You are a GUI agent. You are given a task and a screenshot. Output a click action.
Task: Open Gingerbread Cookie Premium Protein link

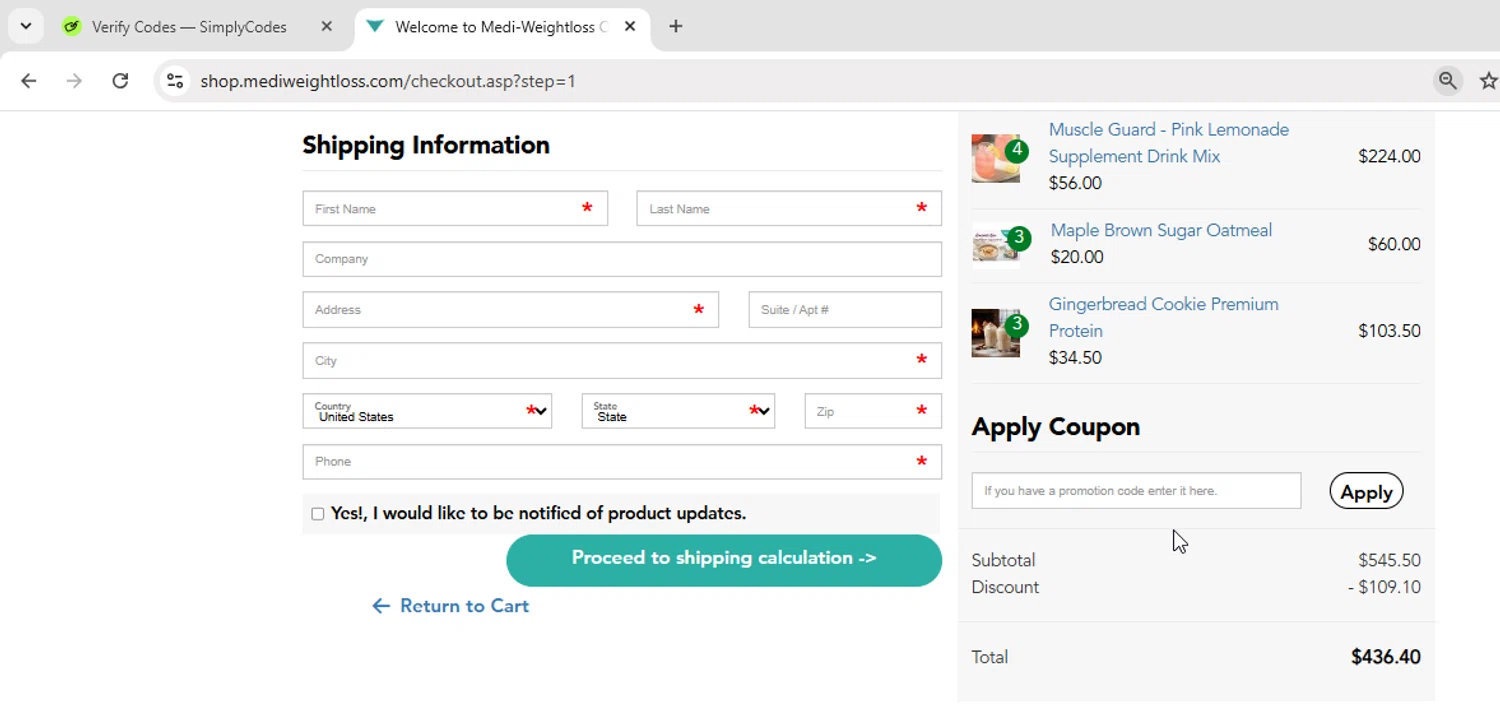point(1163,317)
